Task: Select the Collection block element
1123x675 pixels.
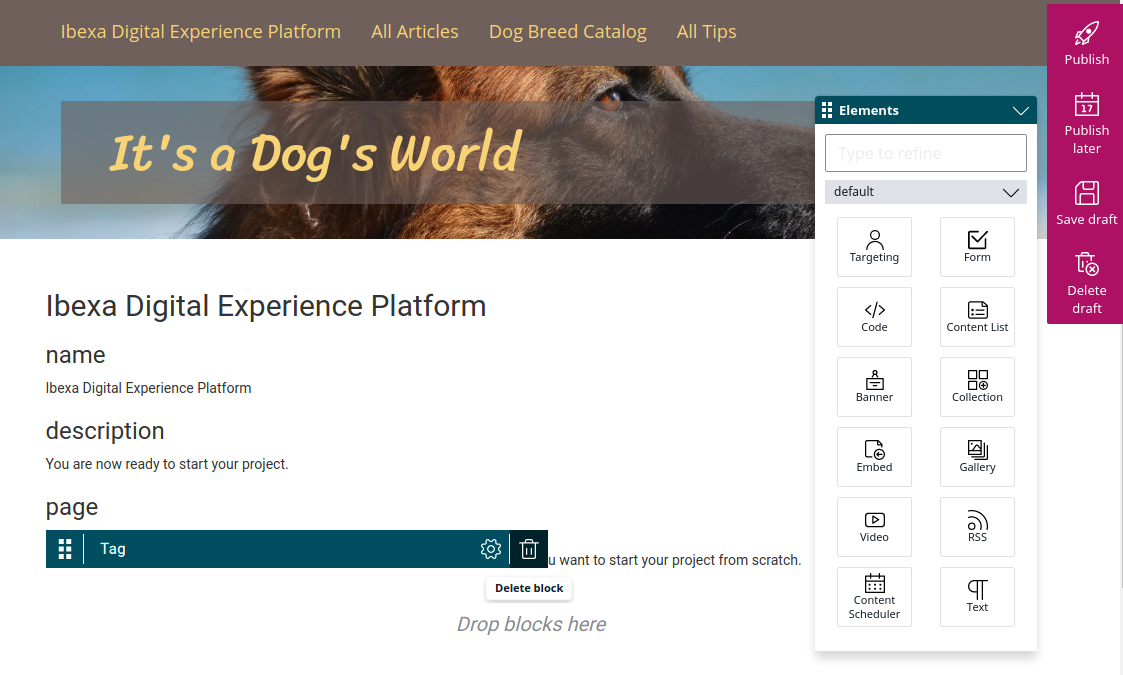Action: click(x=977, y=387)
